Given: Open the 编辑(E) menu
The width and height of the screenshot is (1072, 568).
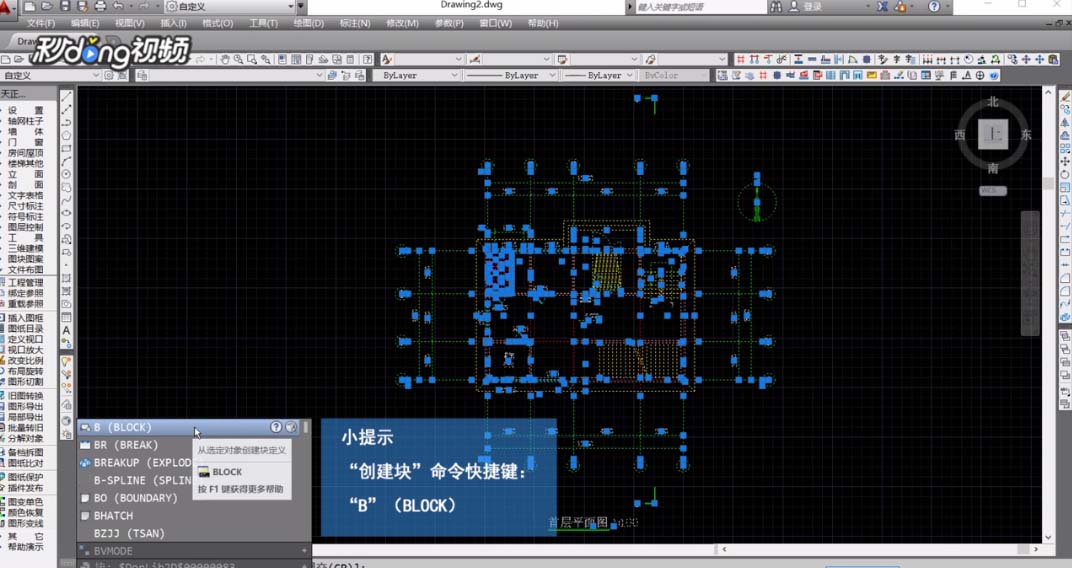Looking at the screenshot, I should (x=85, y=23).
